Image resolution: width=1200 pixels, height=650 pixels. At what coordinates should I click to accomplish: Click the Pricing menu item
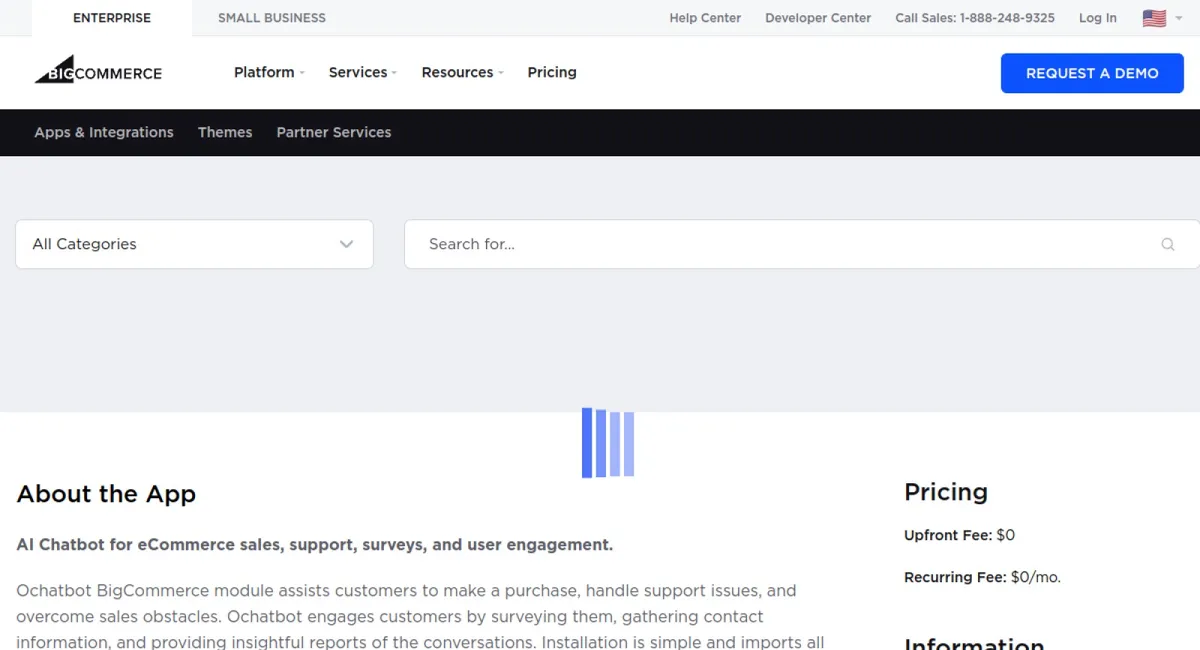552,72
